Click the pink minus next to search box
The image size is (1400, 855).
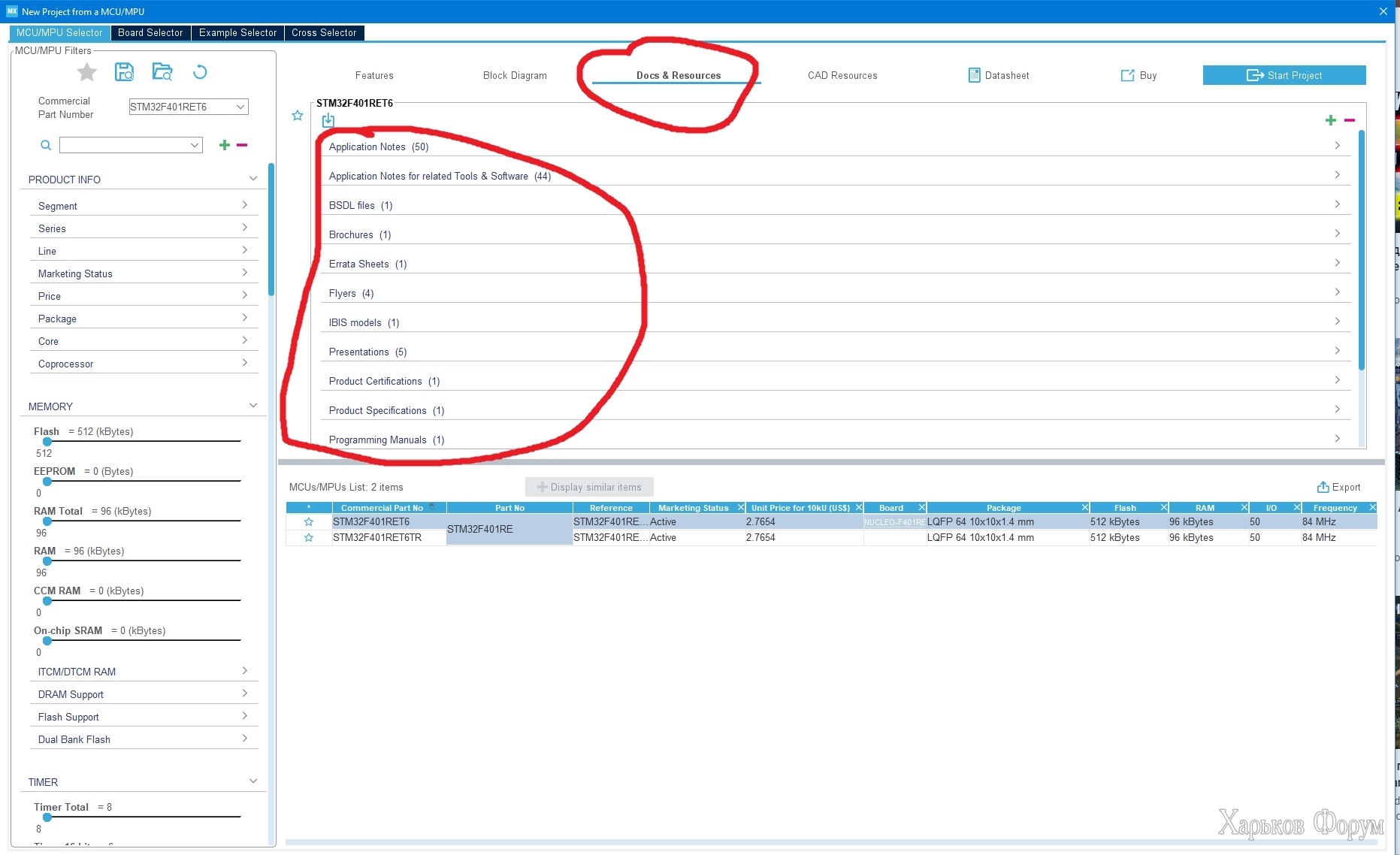(x=242, y=145)
